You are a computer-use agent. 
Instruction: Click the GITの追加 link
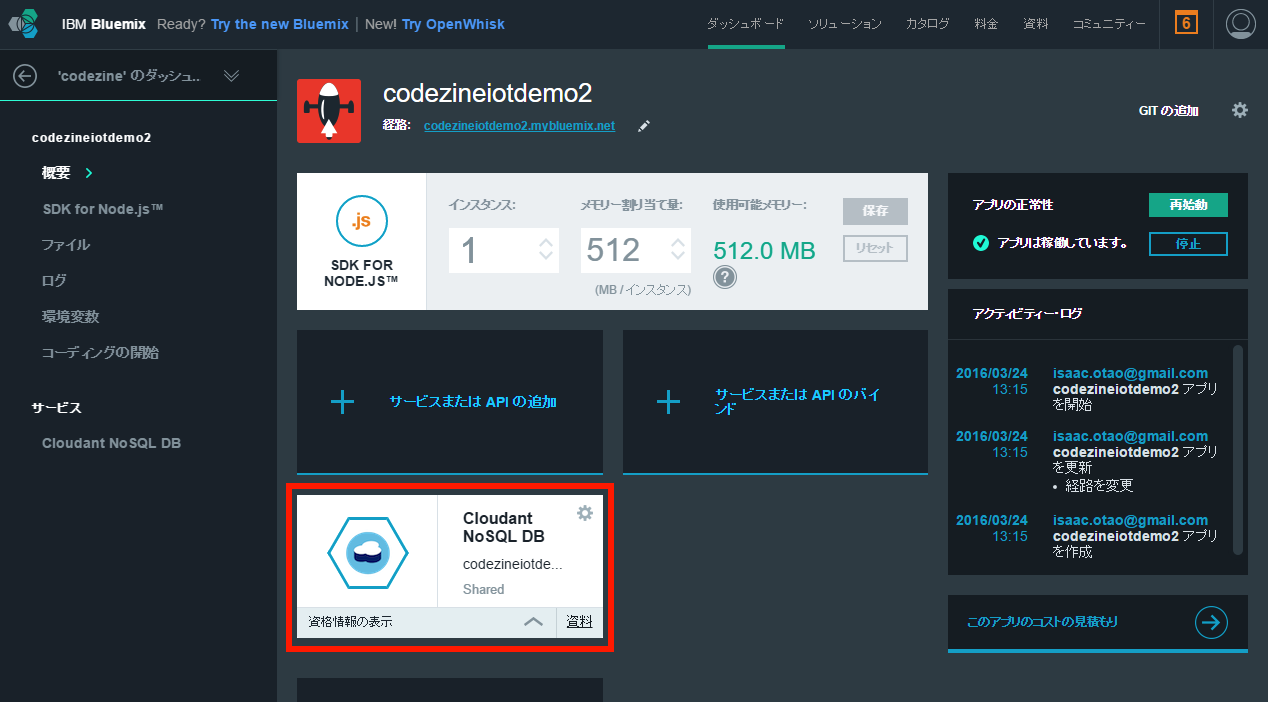tap(1168, 111)
